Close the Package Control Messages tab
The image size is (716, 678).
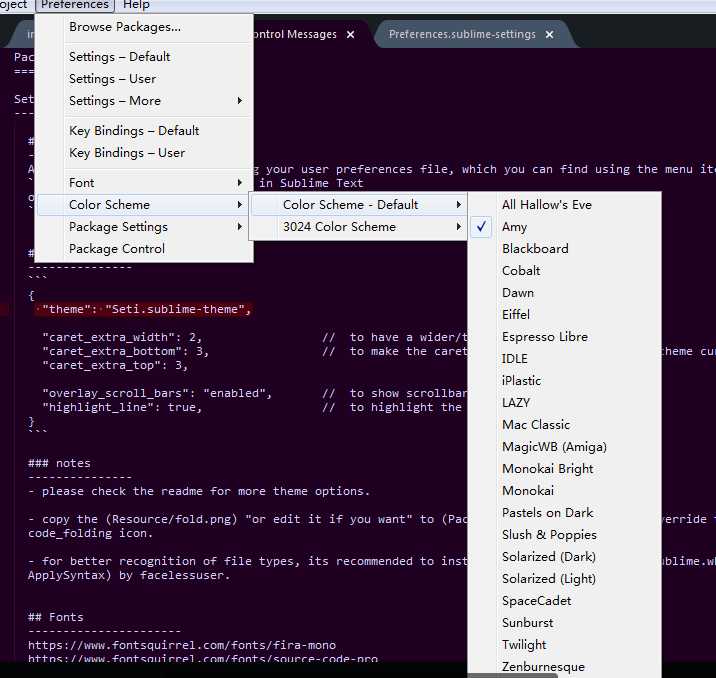(x=350, y=34)
